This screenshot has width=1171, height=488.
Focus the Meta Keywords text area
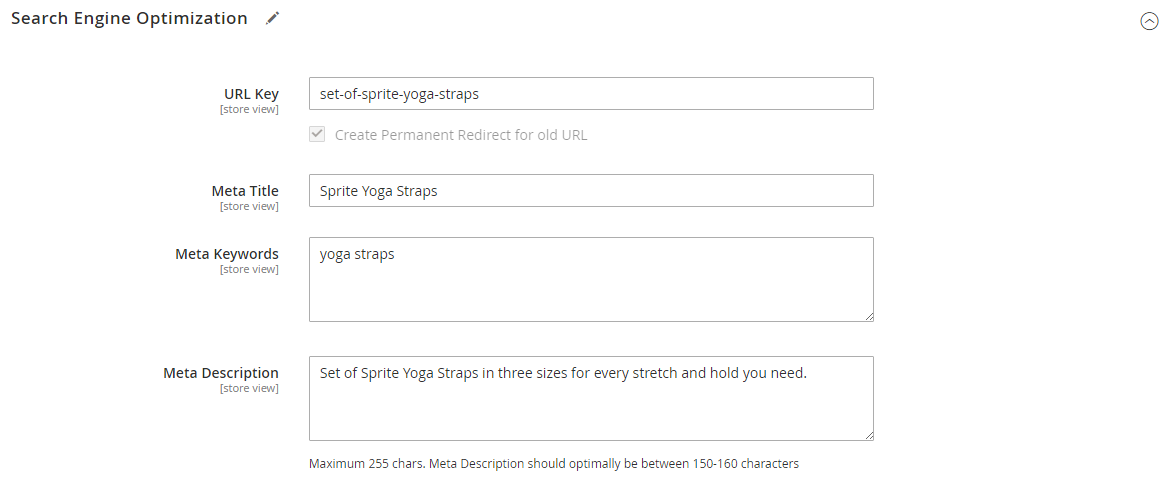coord(591,279)
